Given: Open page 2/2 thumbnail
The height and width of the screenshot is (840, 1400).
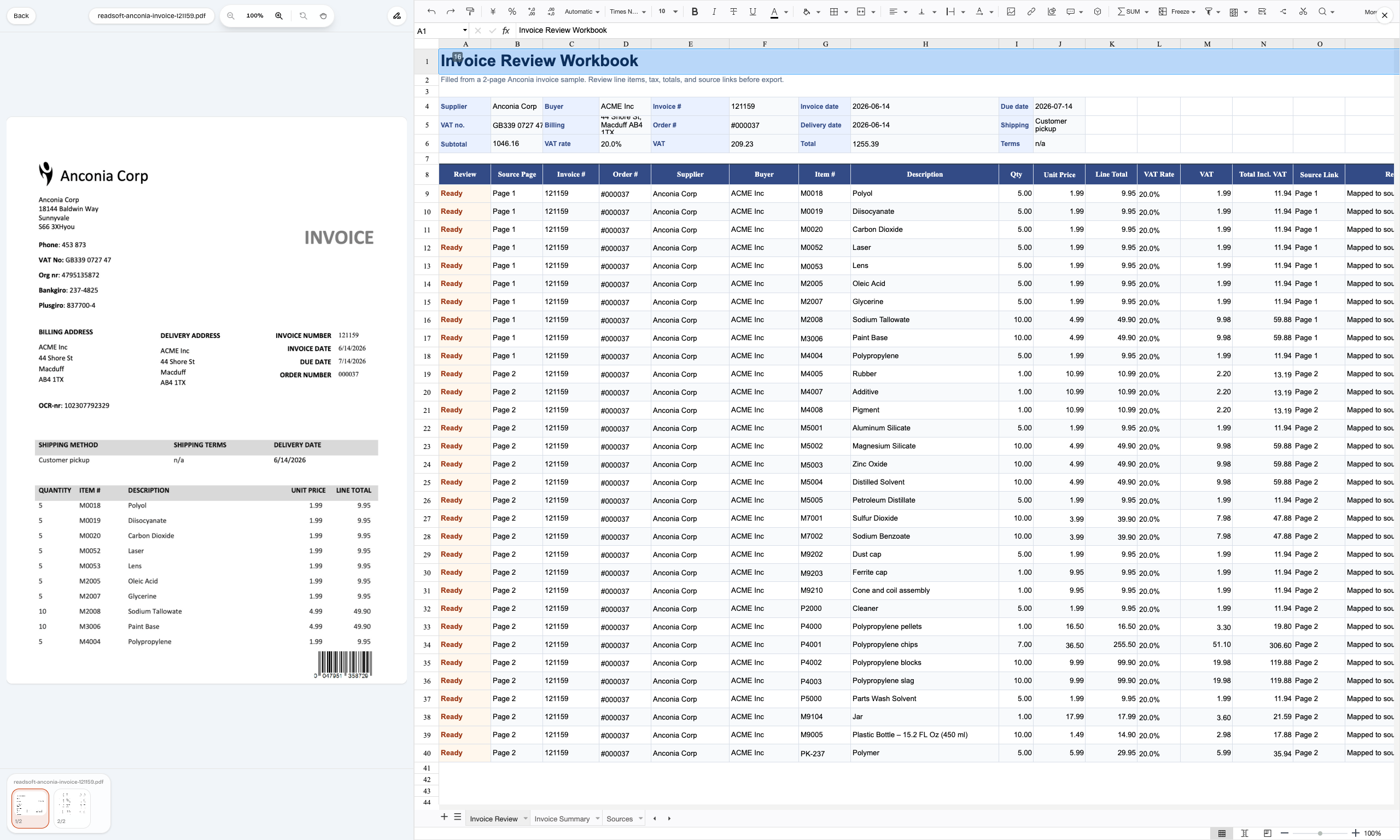Looking at the screenshot, I should 72,808.
